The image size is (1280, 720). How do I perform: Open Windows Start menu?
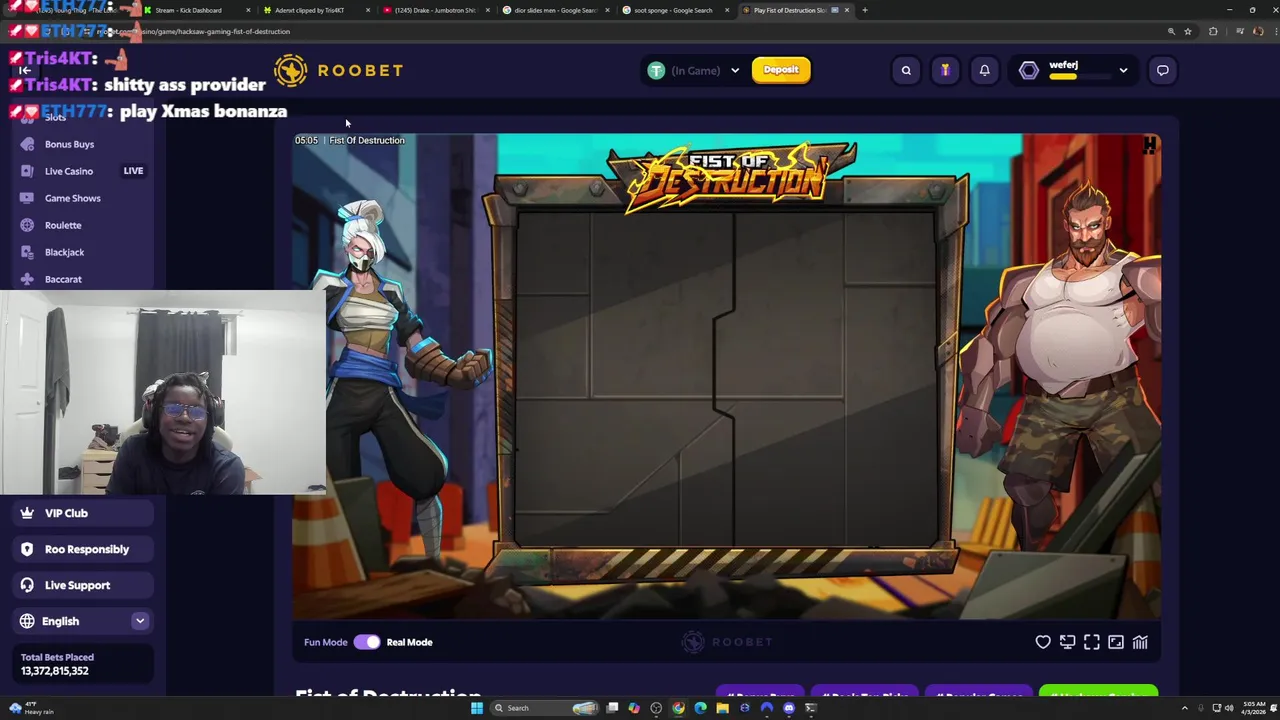(477, 708)
